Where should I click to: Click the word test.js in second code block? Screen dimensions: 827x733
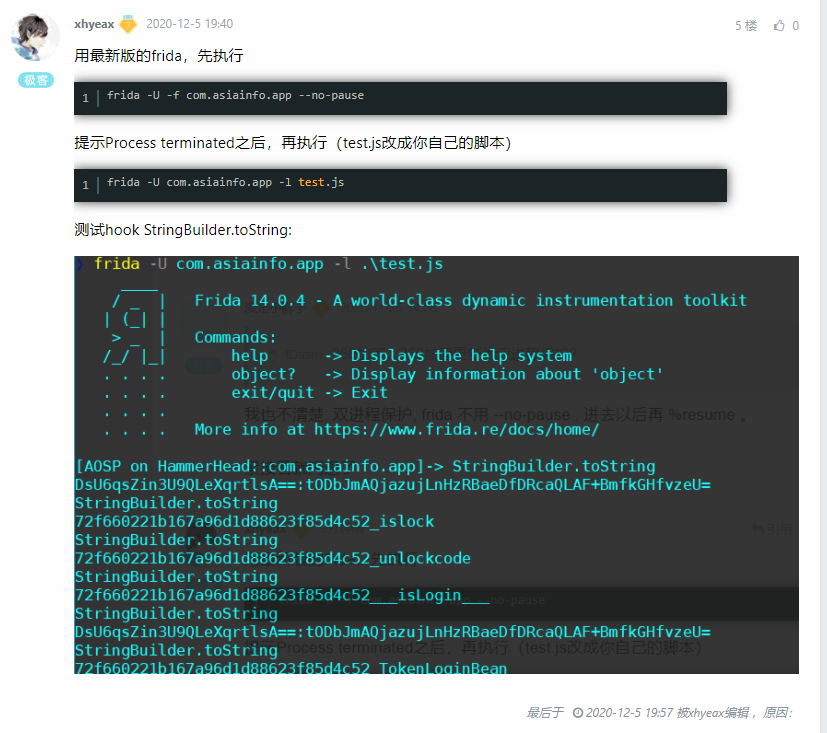321,182
